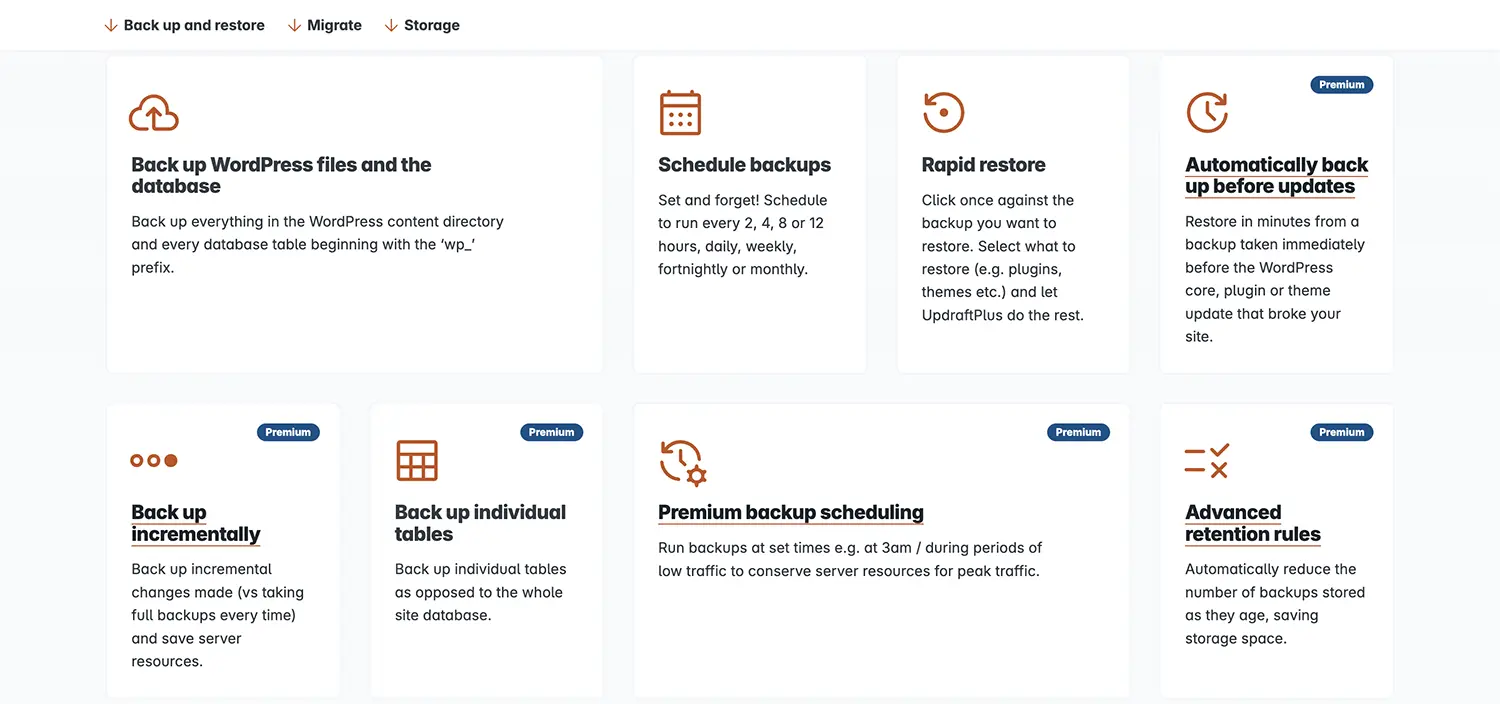Click the table grid icon
The image size is (1500, 704).
point(417,460)
